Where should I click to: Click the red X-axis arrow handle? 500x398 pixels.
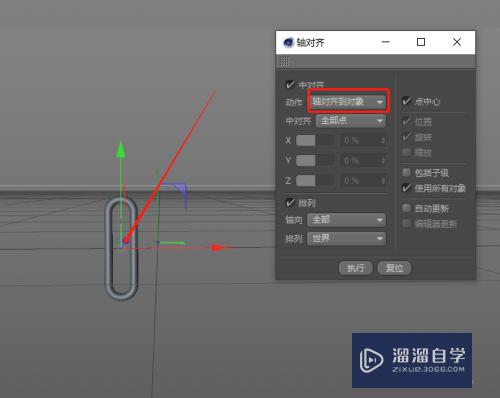[218, 248]
